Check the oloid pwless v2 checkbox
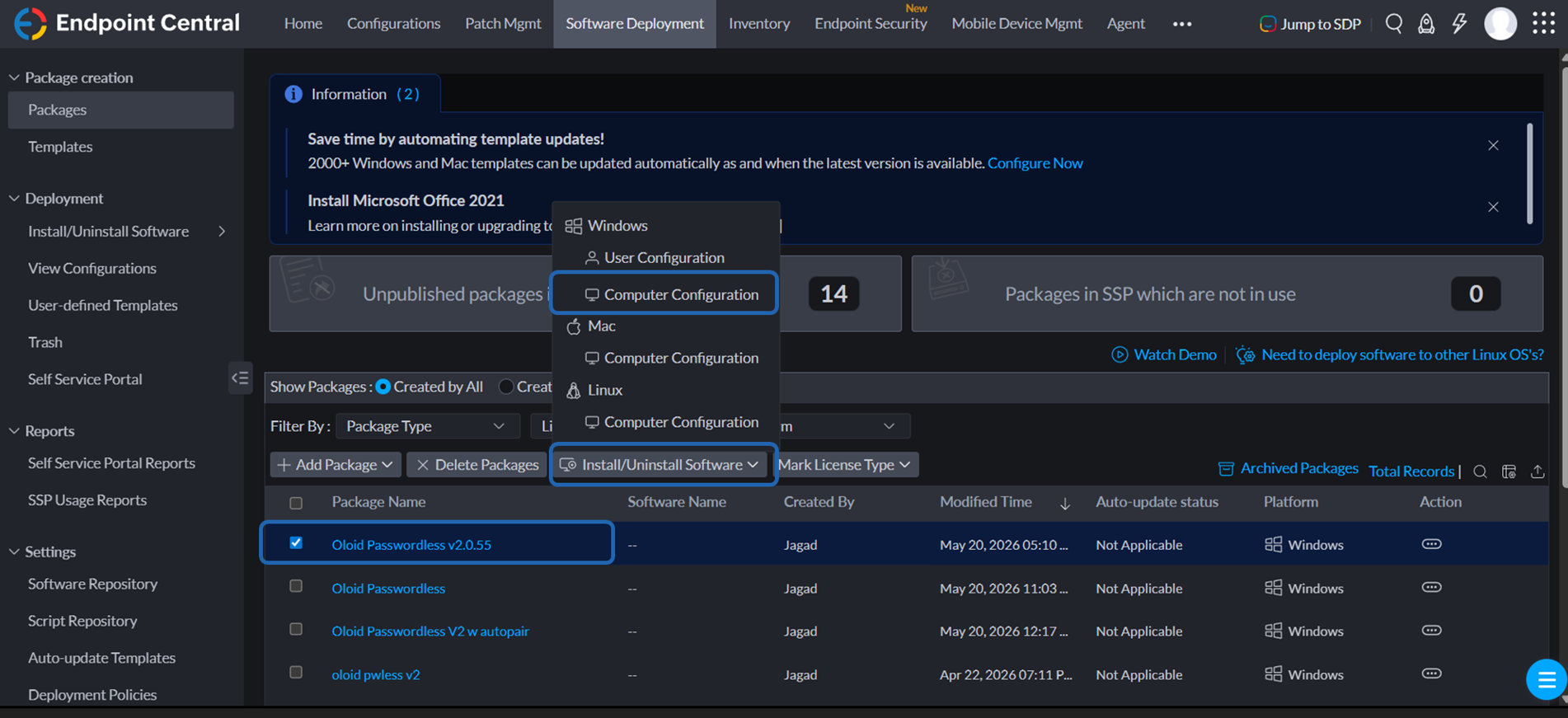The height and width of the screenshot is (718, 1568). (296, 672)
